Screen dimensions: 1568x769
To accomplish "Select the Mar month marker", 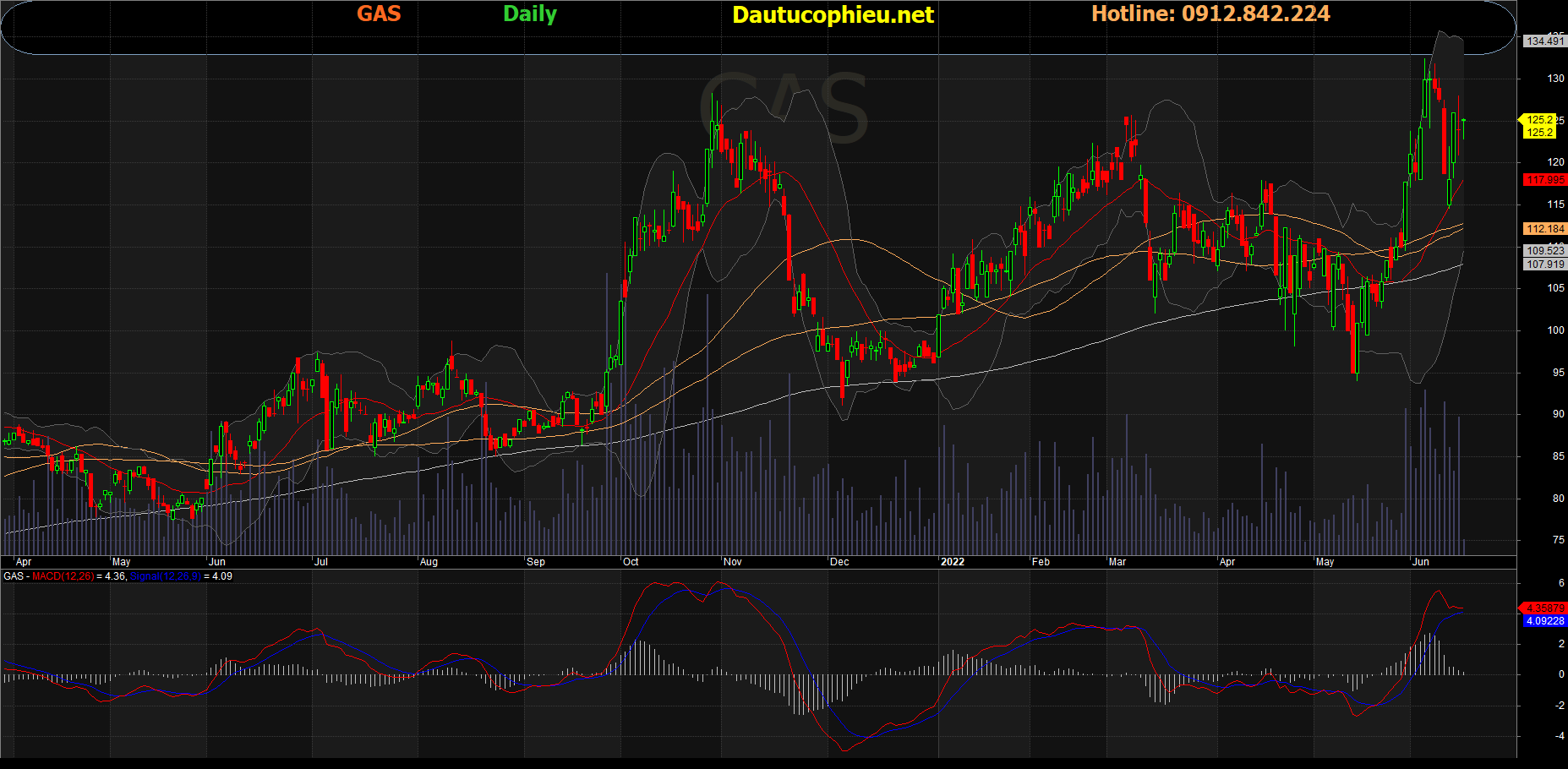I will tap(1117, 562).
